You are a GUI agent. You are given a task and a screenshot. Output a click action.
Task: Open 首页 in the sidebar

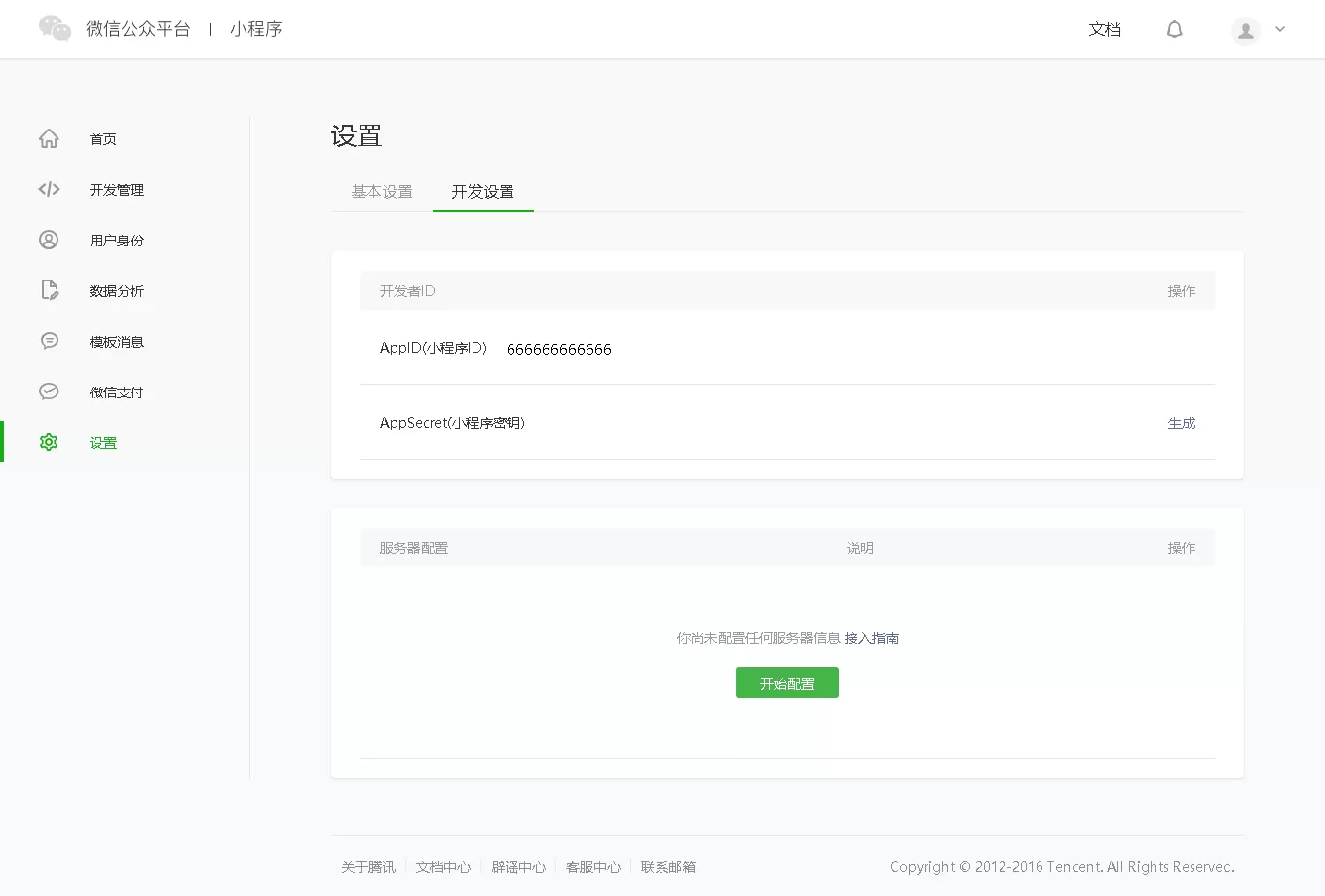(x=103, y=139)
